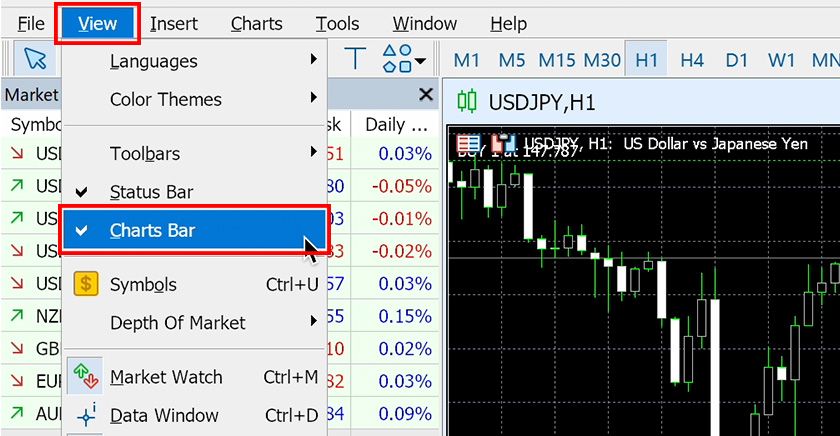Viewport: 840px width, 436px height.
Task: Click the USDJPY chart candlestick icon
Action: [x=467, y=101]
